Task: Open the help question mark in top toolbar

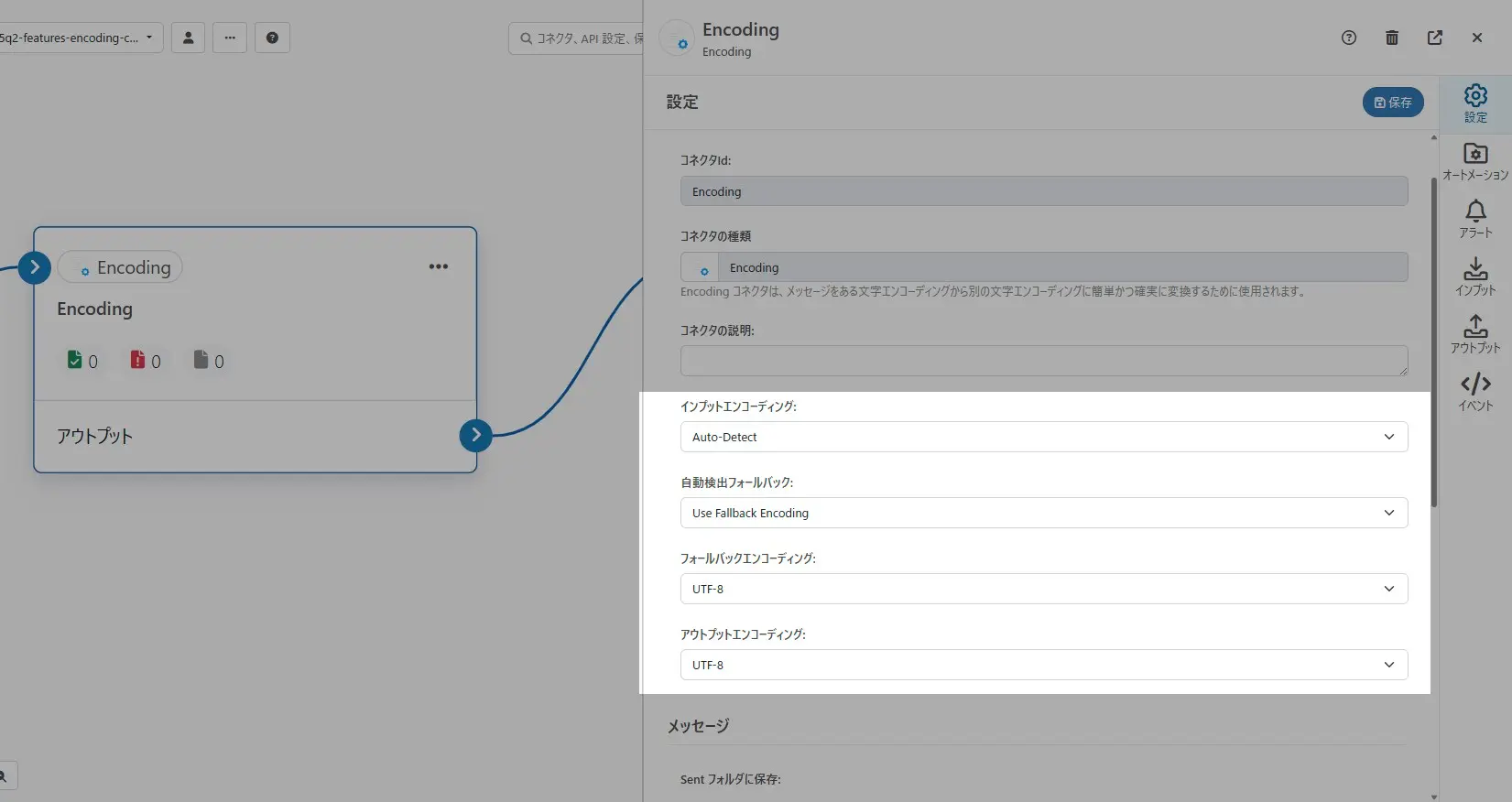Action: pyautogui.click(x=272, y=38)
